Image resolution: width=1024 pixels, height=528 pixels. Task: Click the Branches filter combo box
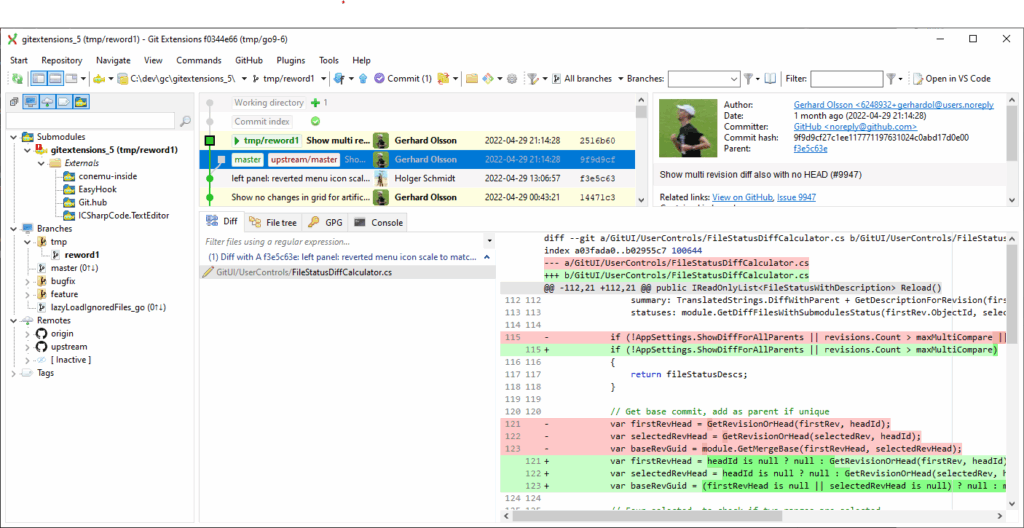(x=704, y=78)
